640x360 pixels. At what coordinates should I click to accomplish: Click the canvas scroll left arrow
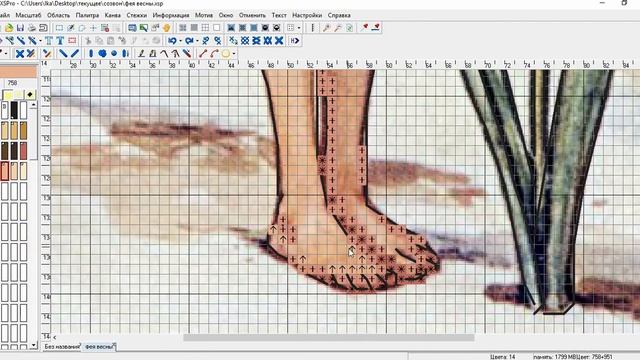pos(54,338)
